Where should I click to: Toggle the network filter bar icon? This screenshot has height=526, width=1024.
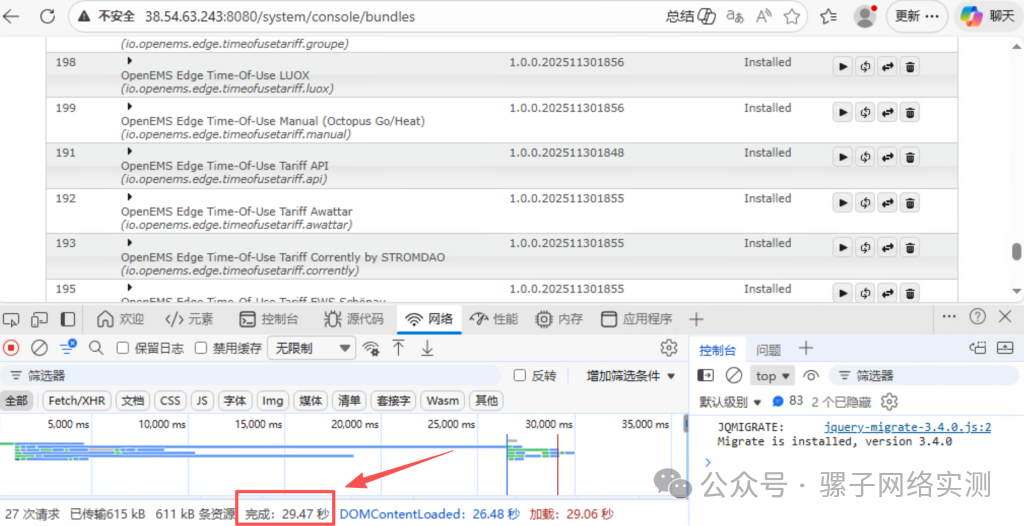tap(68, 347)
